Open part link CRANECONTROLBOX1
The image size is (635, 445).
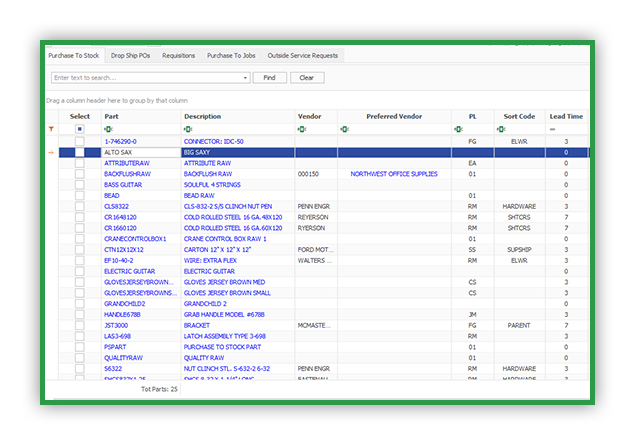[135, 239]
